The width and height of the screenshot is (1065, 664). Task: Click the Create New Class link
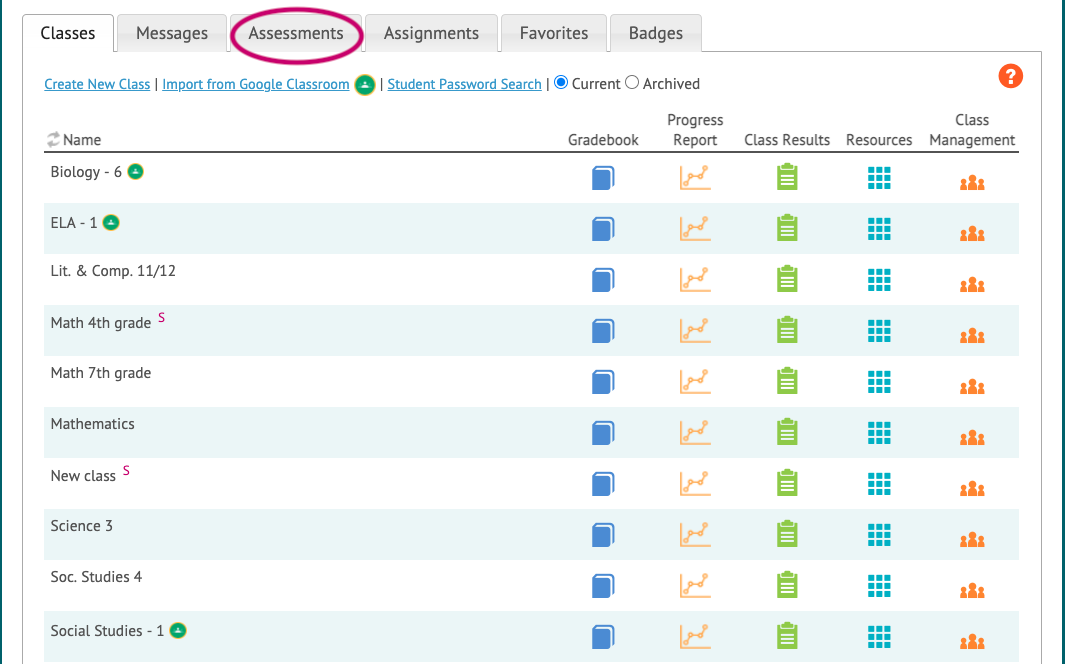97,84
